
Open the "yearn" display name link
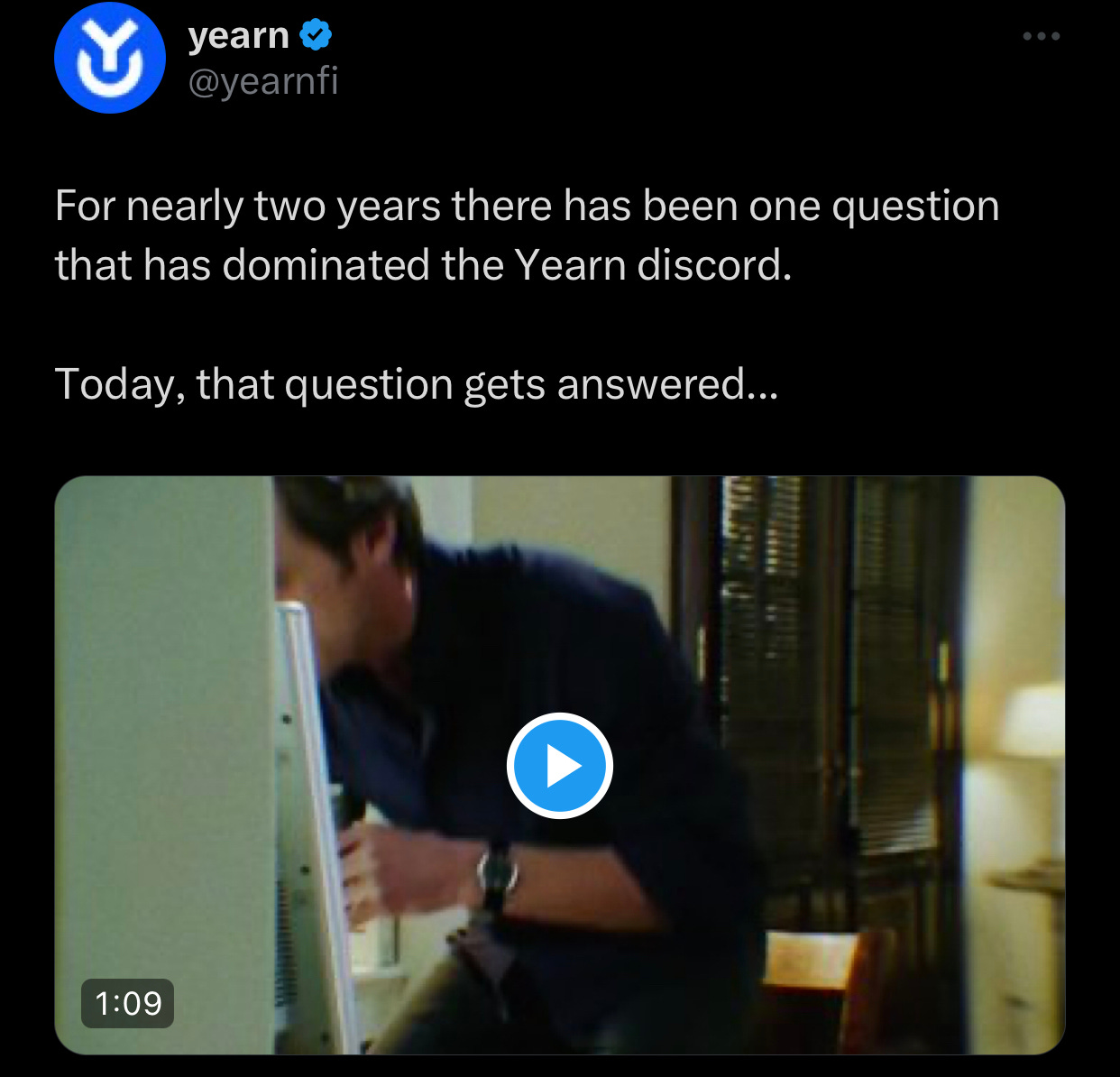(x=239, y=36)
